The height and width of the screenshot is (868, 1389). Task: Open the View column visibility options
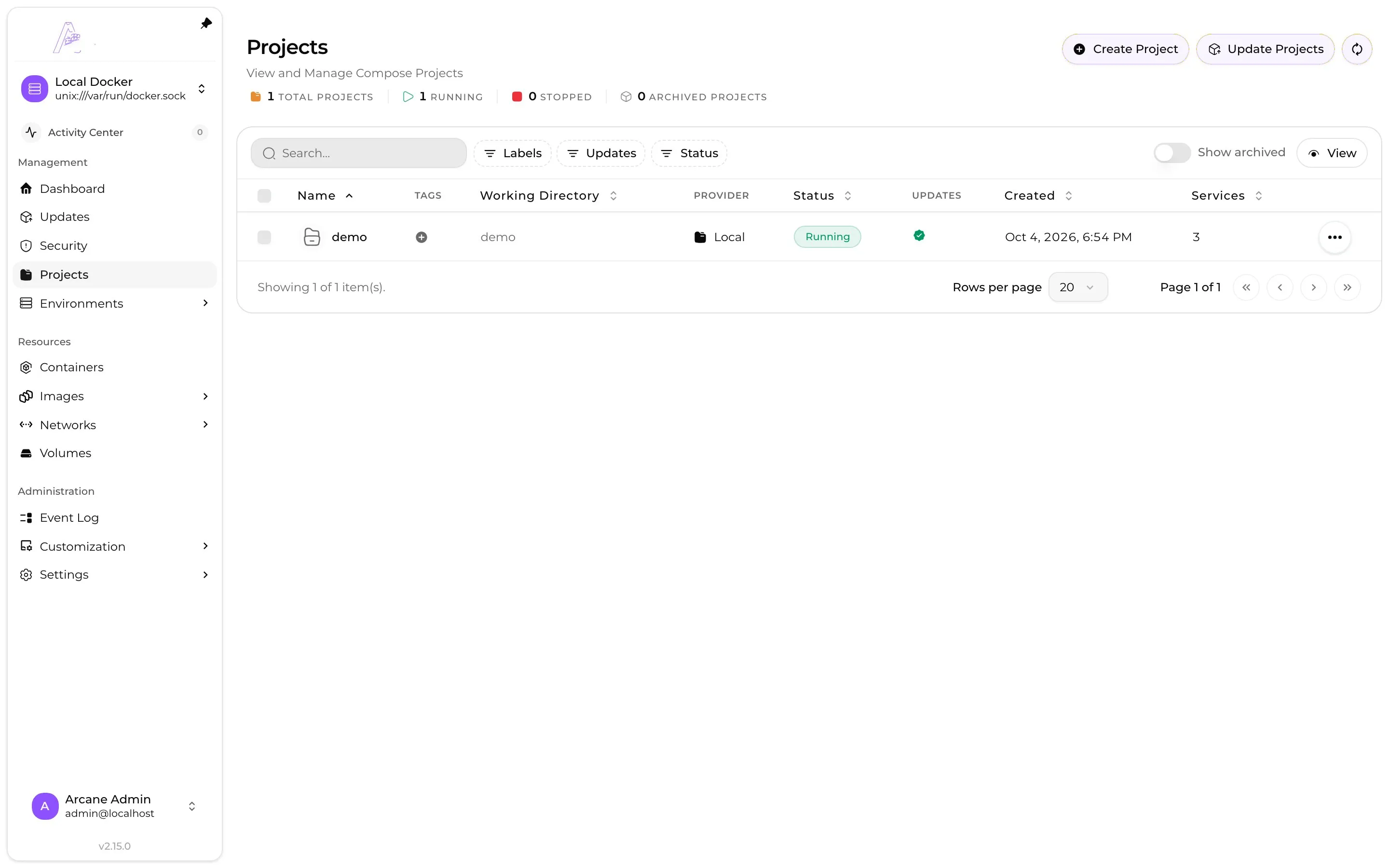click(x=1332, y=153)
